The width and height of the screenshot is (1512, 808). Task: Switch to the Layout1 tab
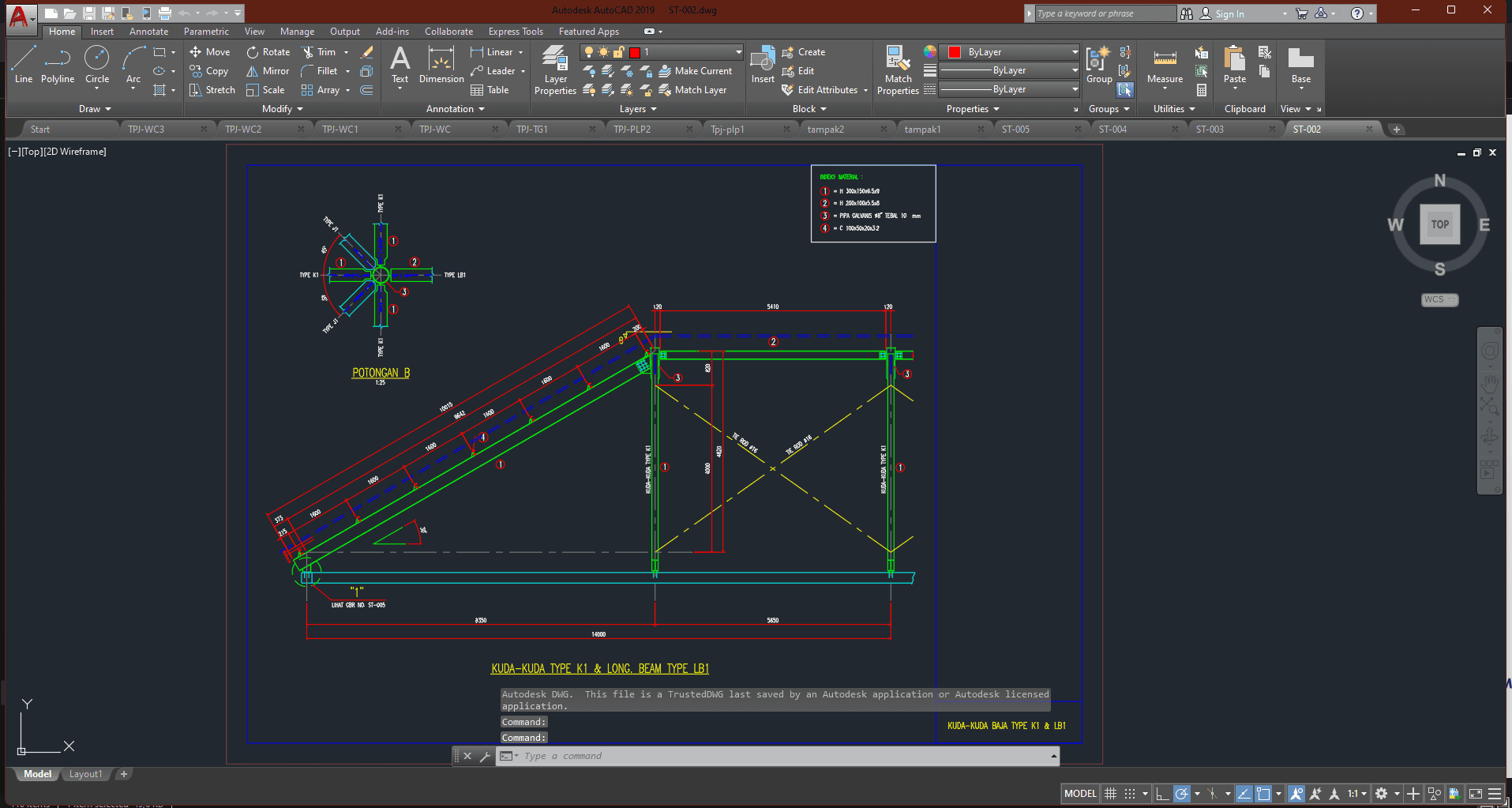tap(85, 774)
